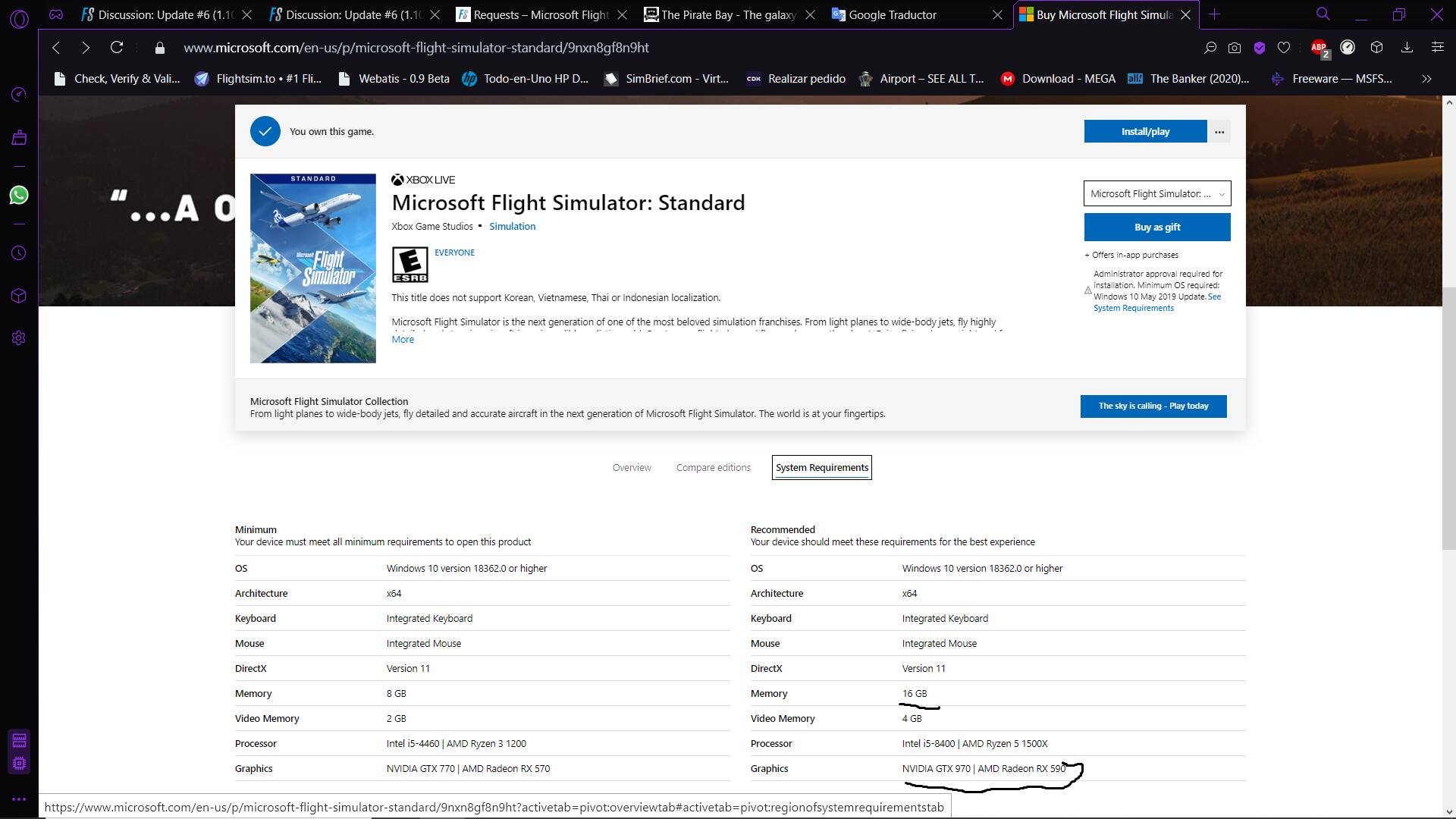Click the AdBlock Plus extension icon
Screen dimensions: 1456x819
[1318, 48]
